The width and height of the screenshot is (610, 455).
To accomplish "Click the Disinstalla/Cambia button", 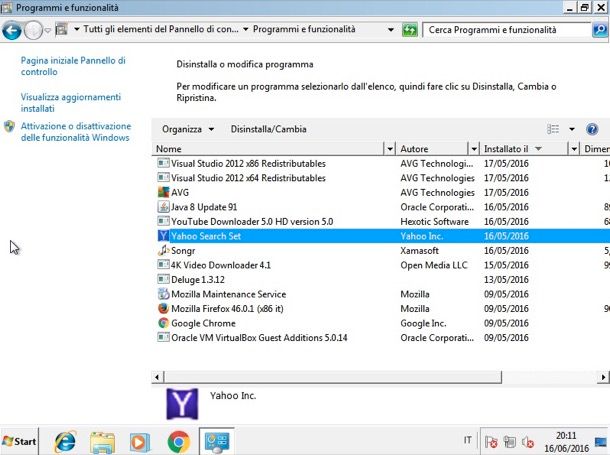I will pyautogui.click(x=268, y=129).
